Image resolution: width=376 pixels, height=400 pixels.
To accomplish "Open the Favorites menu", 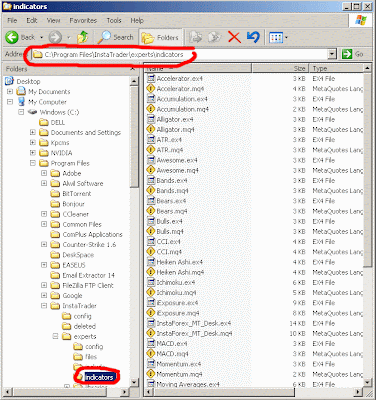I will 83,21.
